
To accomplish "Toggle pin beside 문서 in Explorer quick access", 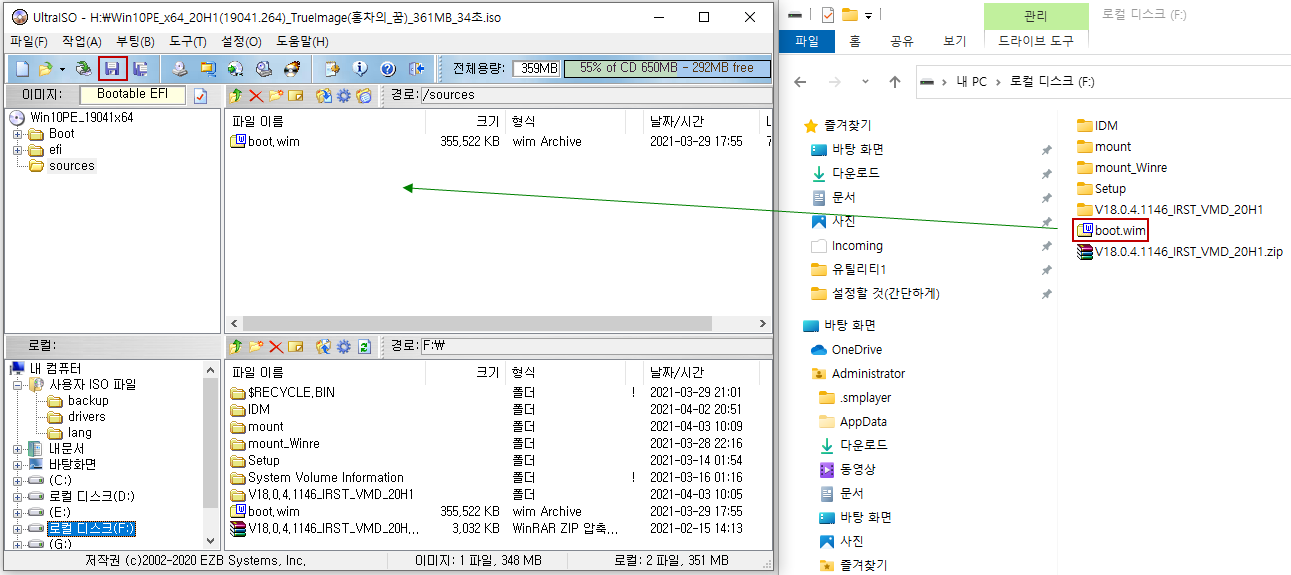I will click(1046, 197).
